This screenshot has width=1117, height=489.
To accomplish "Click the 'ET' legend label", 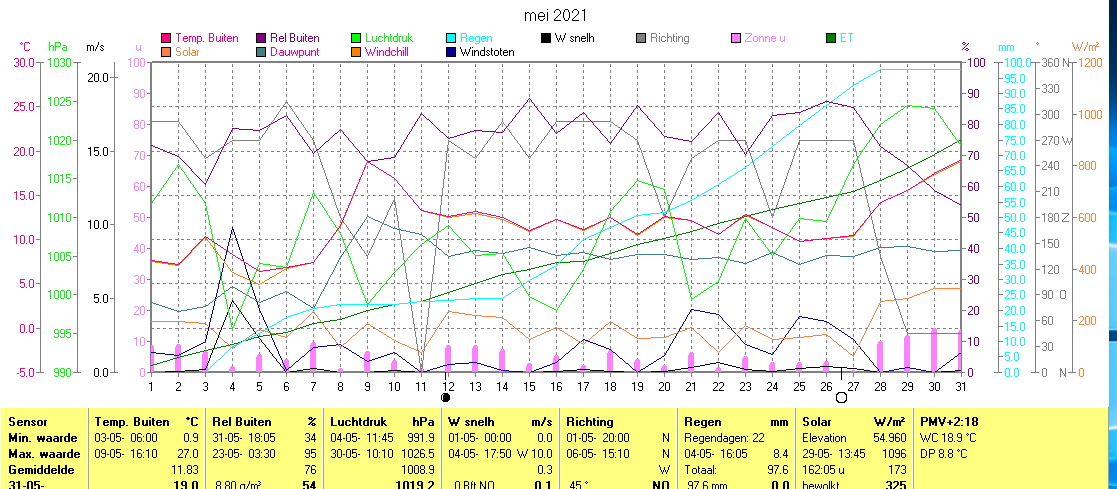I will click(846, 38).
